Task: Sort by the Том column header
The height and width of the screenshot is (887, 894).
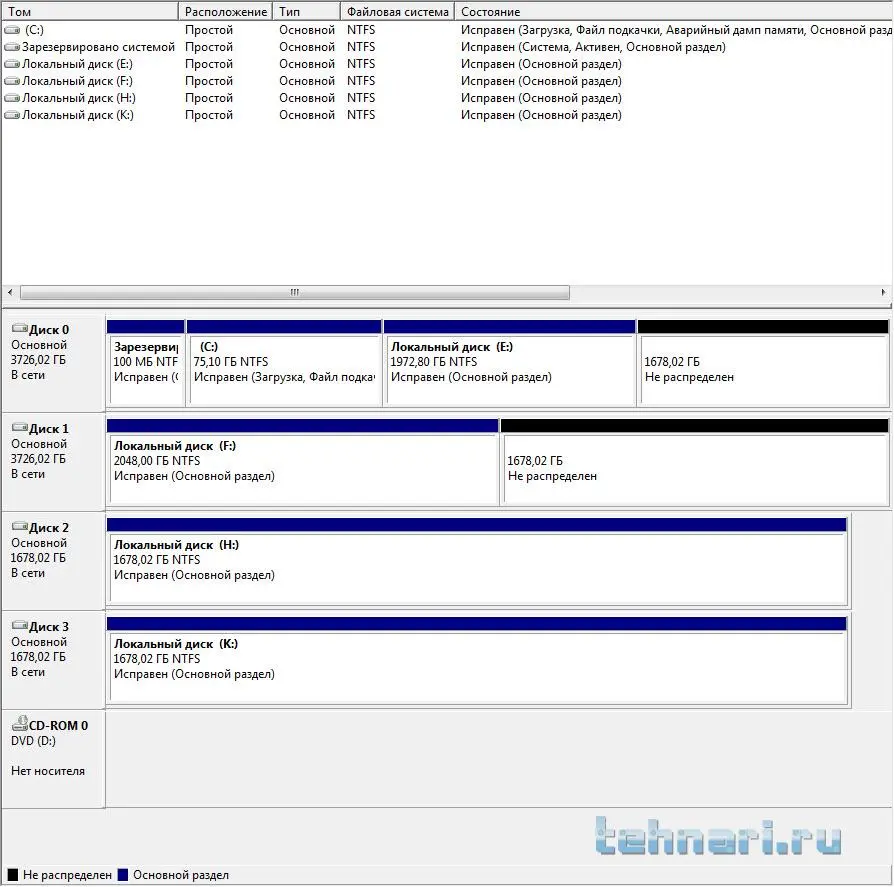Action: pyautogui.click(x=90, y=11)
